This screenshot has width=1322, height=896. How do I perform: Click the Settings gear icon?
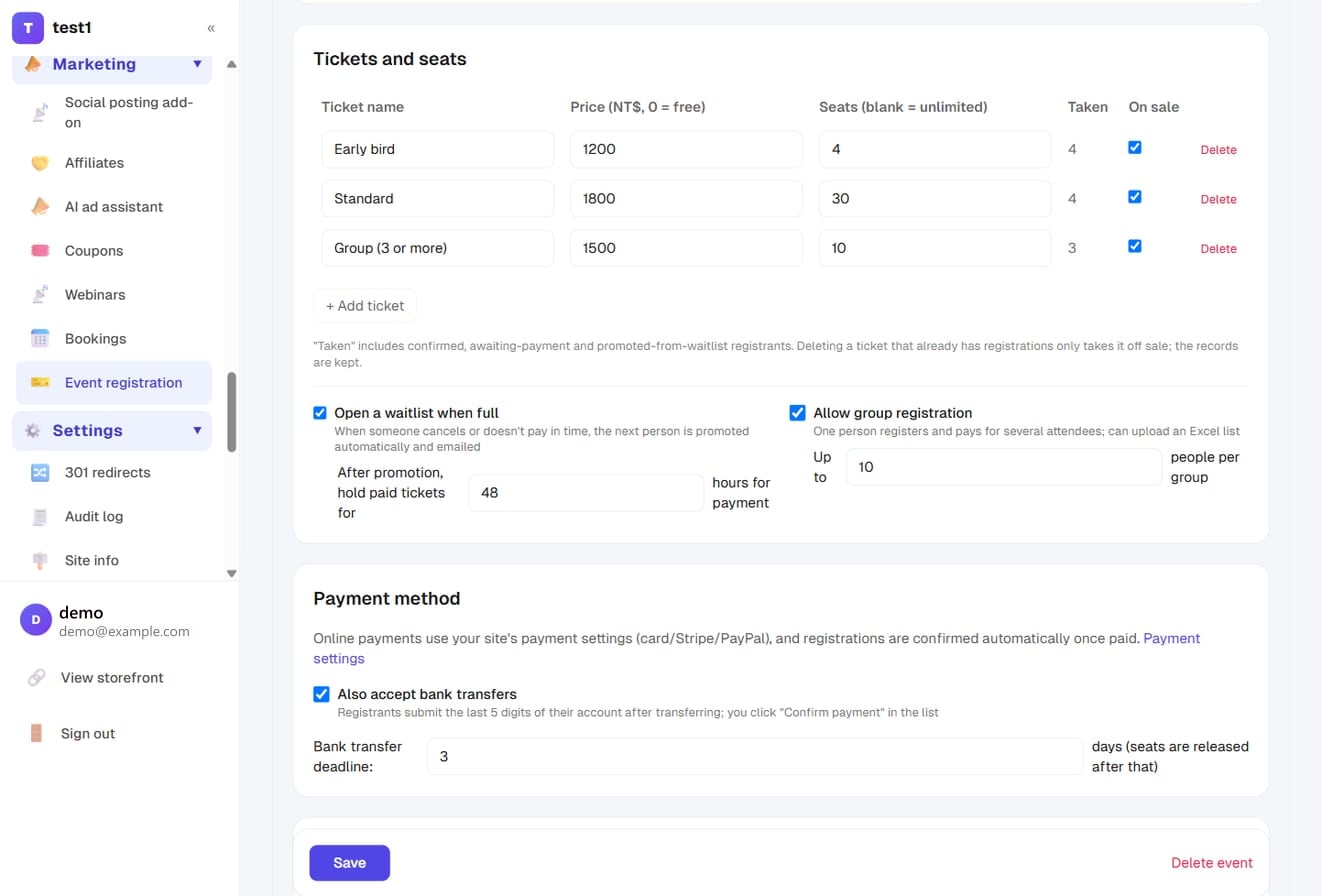pos(33,431)
